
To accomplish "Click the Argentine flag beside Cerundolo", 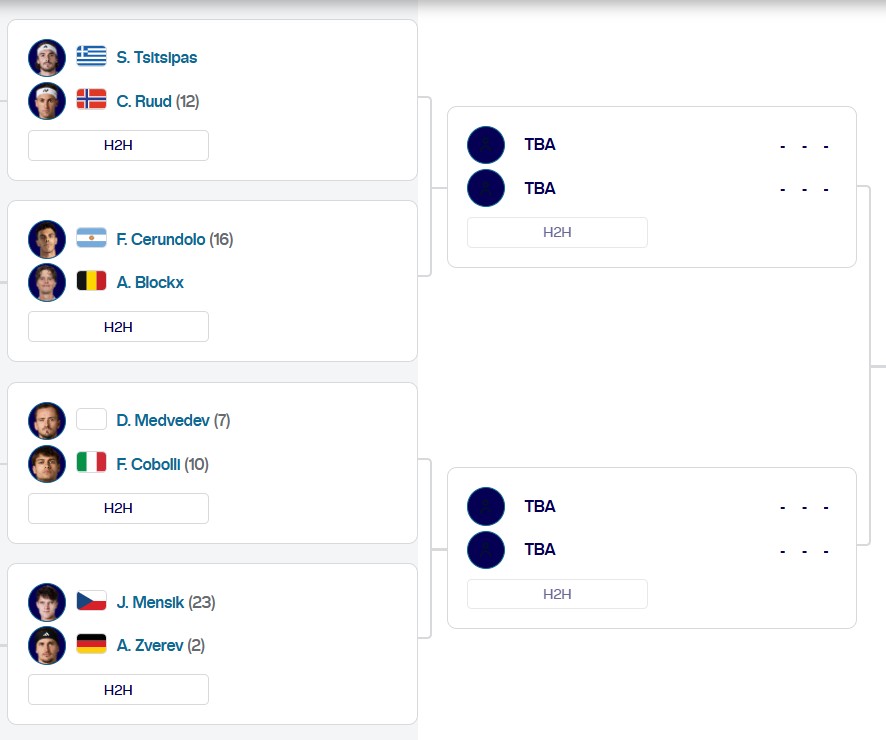I will coord(91,239).
